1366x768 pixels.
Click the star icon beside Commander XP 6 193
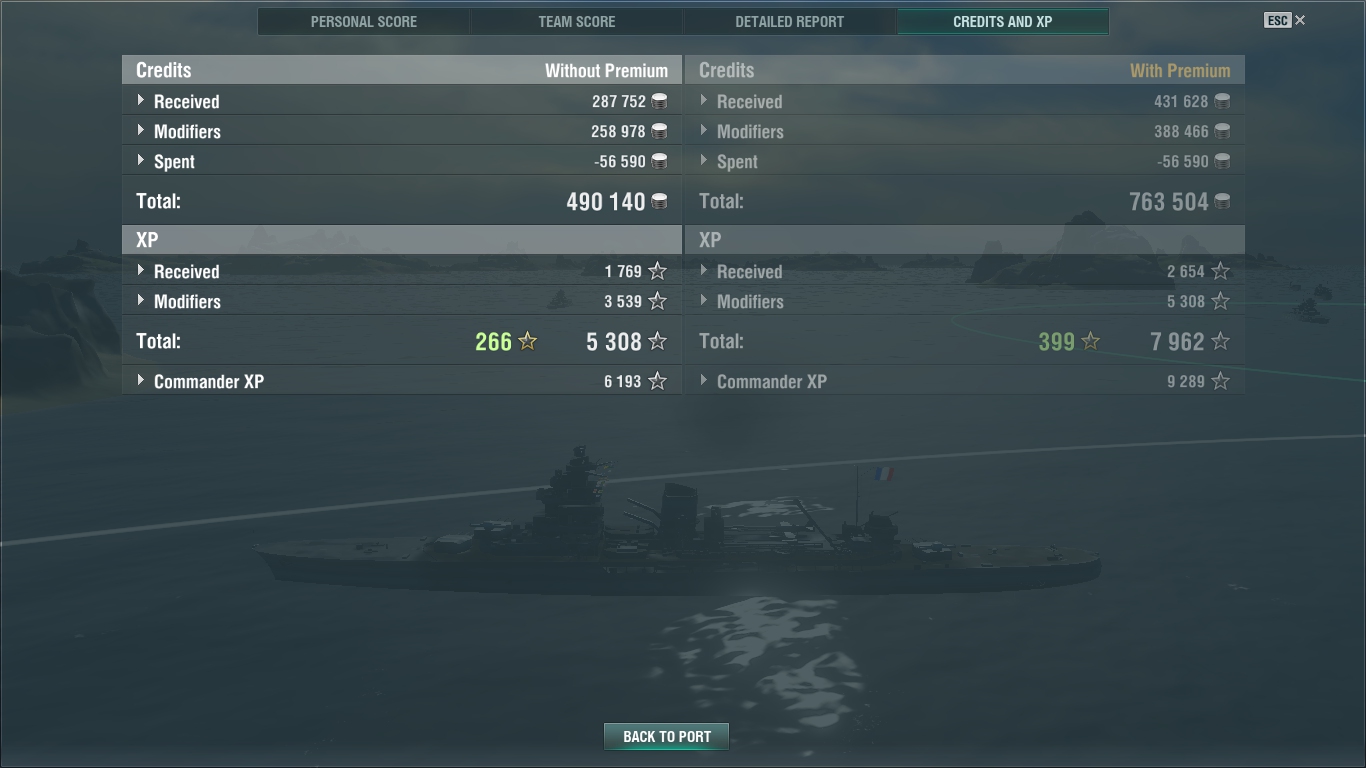(657, 381)
